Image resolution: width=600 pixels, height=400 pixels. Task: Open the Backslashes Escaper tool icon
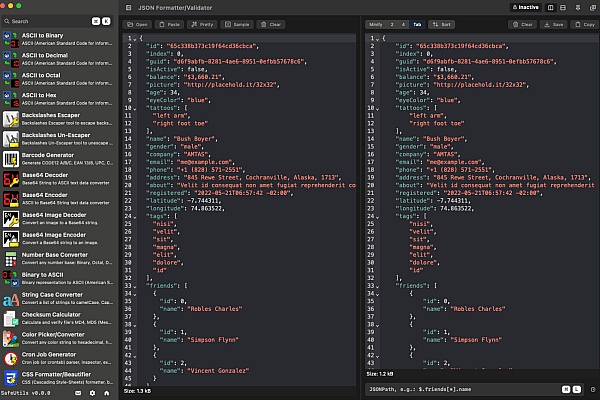coord(11,119)
